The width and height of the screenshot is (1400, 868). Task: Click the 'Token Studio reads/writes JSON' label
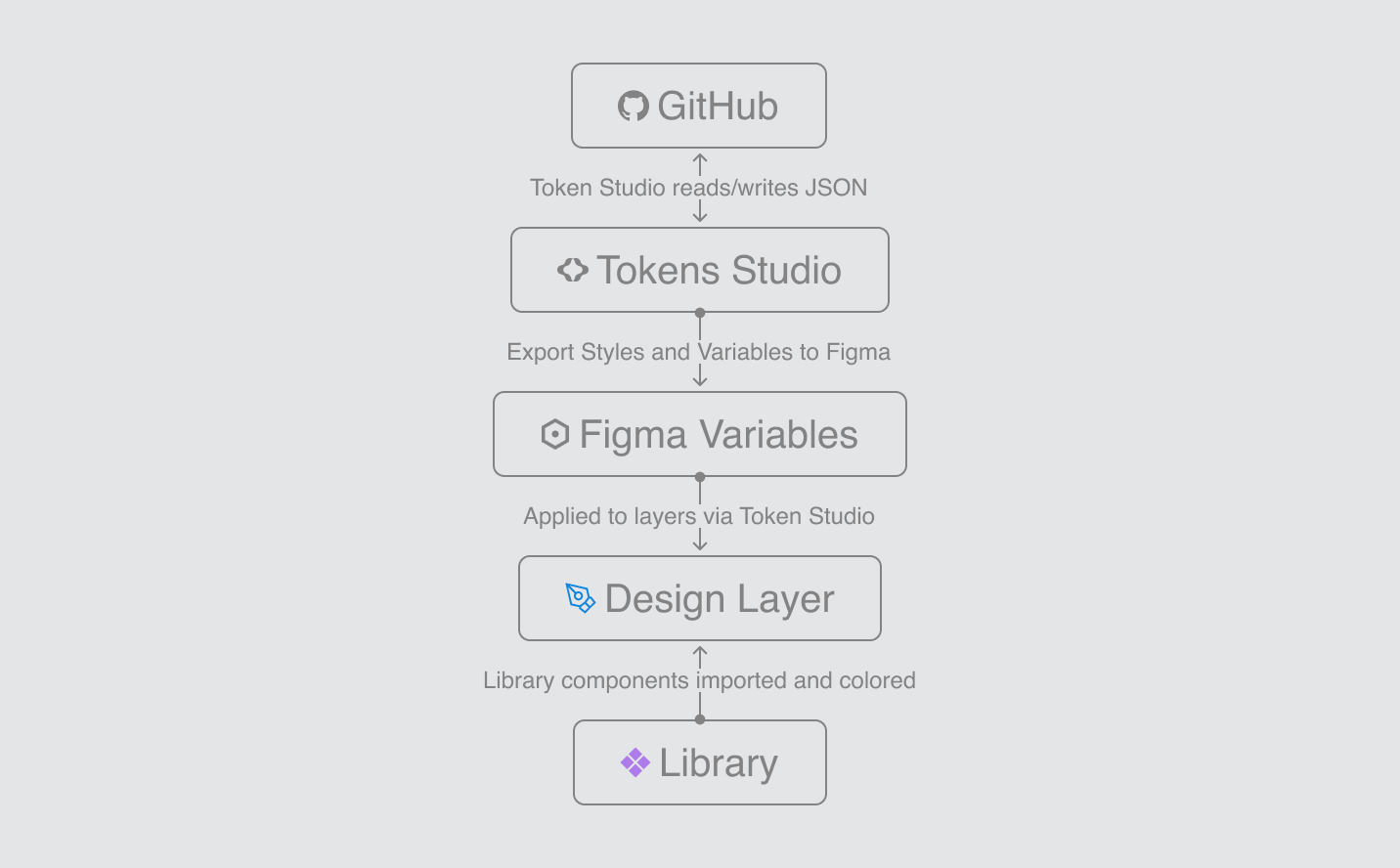coord(699,188)
